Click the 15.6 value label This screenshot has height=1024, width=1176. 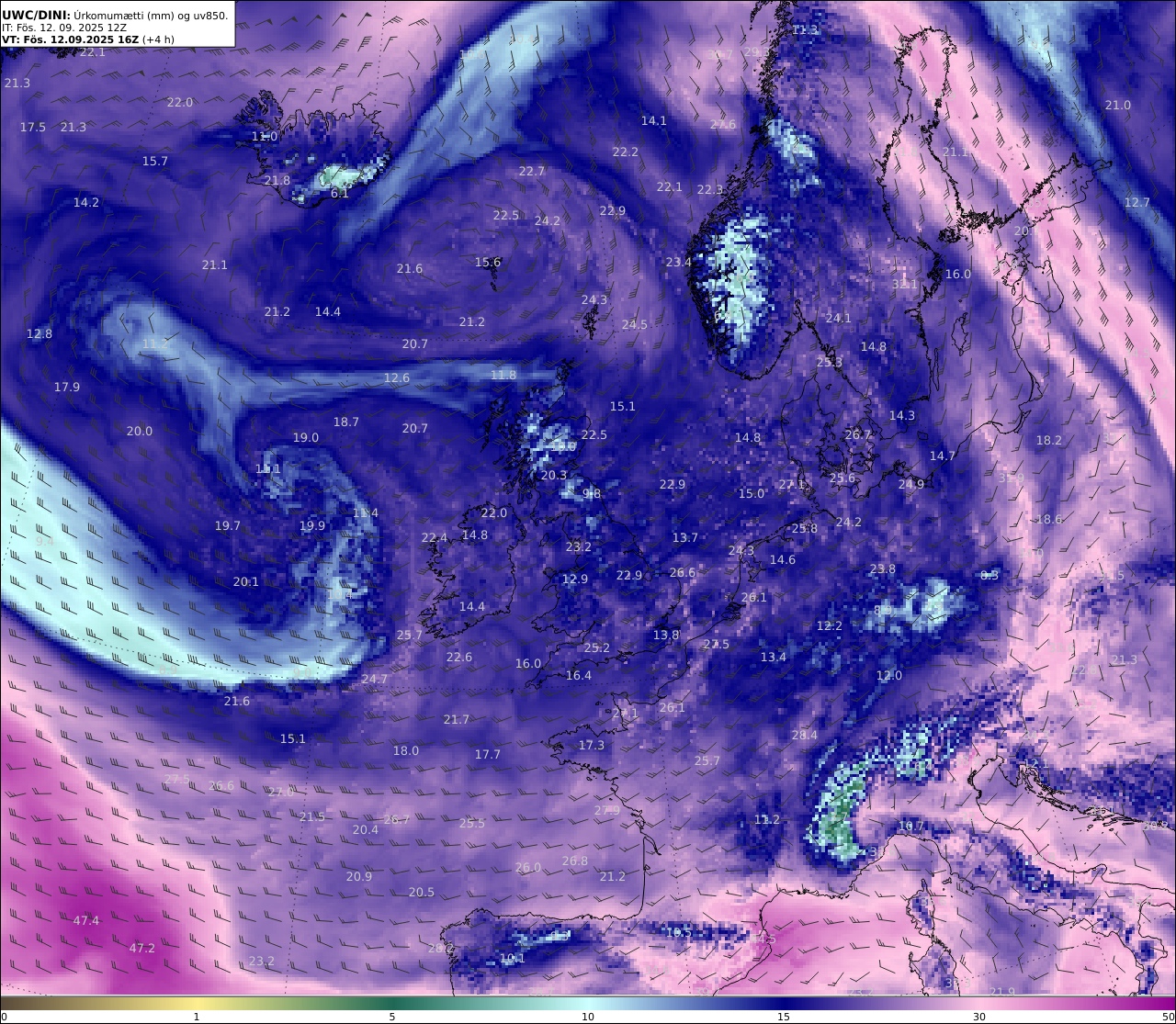pyautogui.click(x=488, y=262)
